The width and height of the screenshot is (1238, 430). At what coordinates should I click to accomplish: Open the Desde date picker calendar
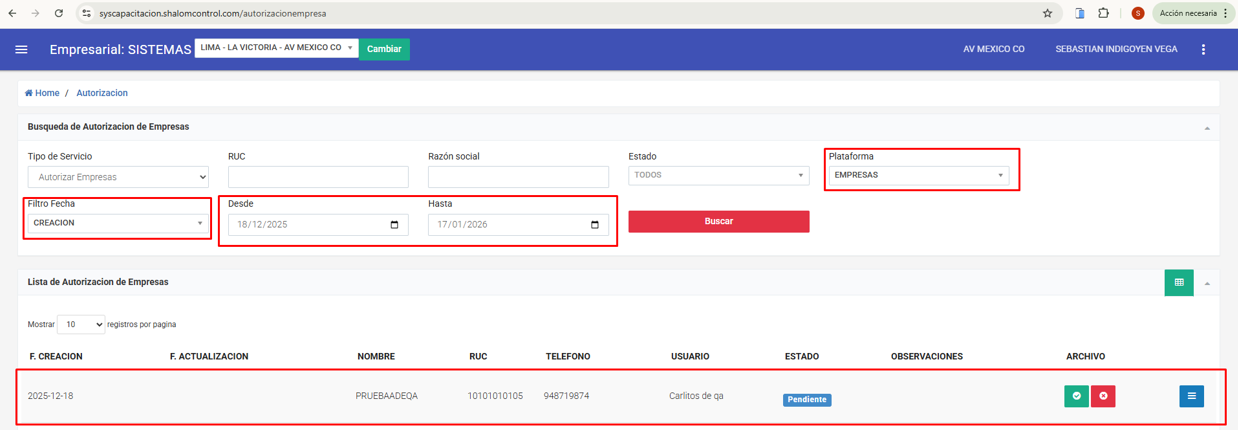[394, 225]
